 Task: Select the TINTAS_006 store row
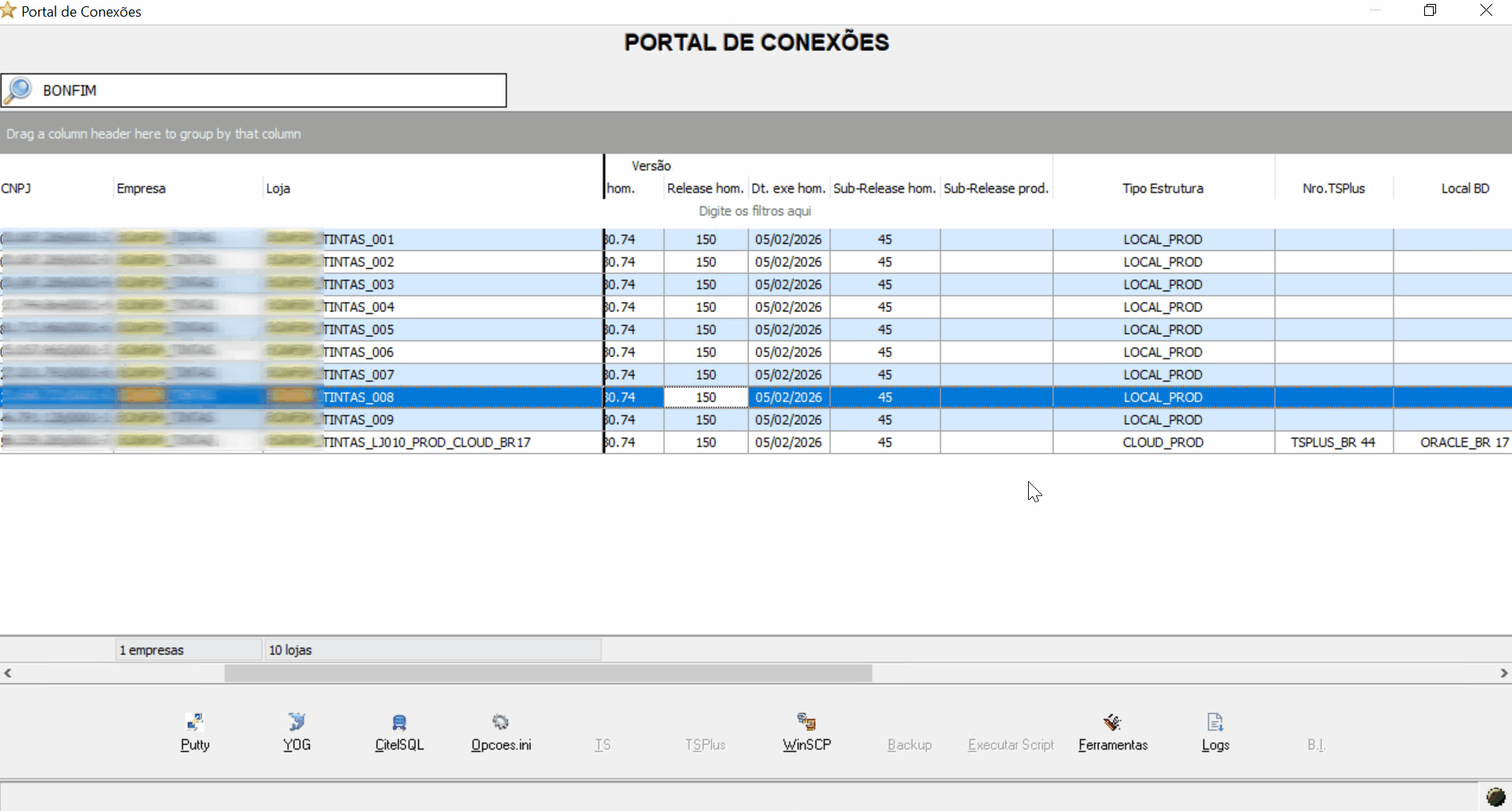[x=755, y=352]
